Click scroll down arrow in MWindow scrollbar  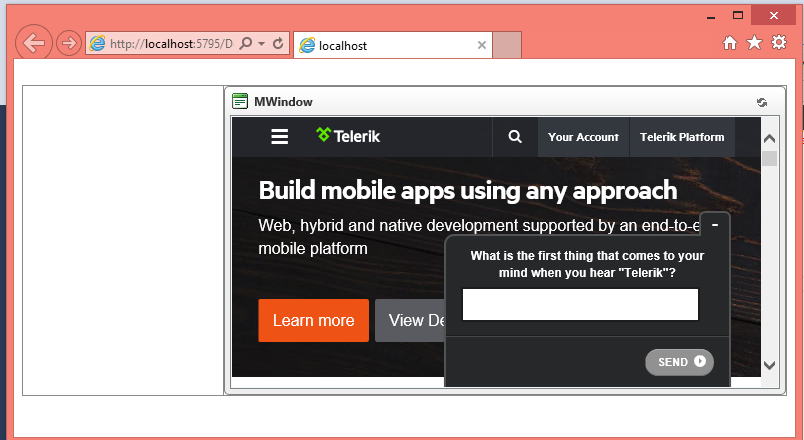pos(769,365)
